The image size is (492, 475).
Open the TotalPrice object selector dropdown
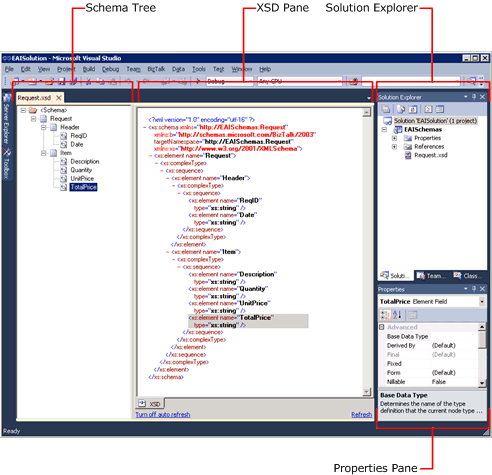click(482, 302)
